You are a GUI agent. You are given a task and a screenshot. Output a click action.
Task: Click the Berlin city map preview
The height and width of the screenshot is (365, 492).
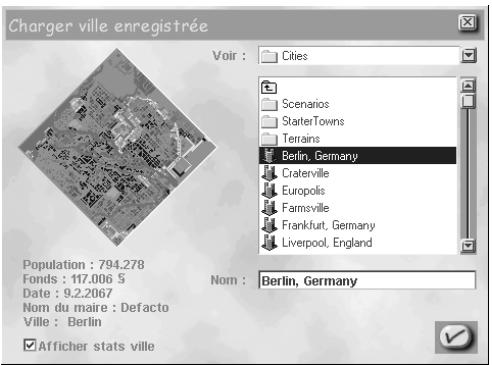tap(117, 147)
